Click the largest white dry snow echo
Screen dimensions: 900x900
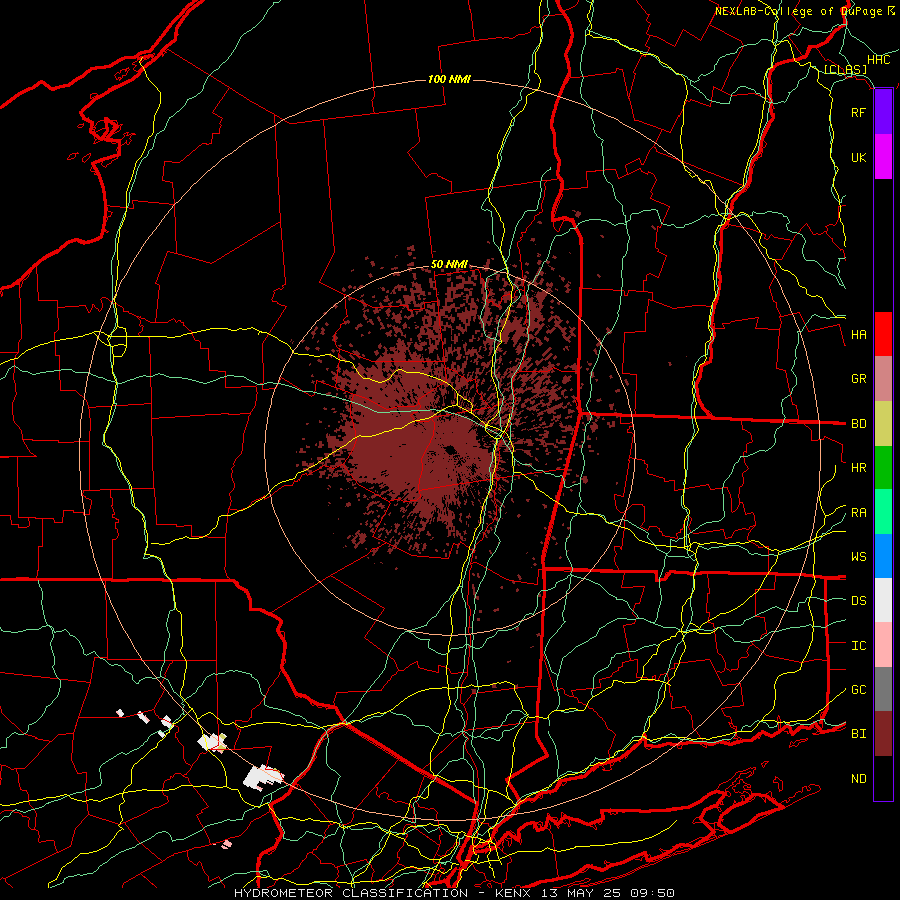pyautogui.click(x=263, y=777)
